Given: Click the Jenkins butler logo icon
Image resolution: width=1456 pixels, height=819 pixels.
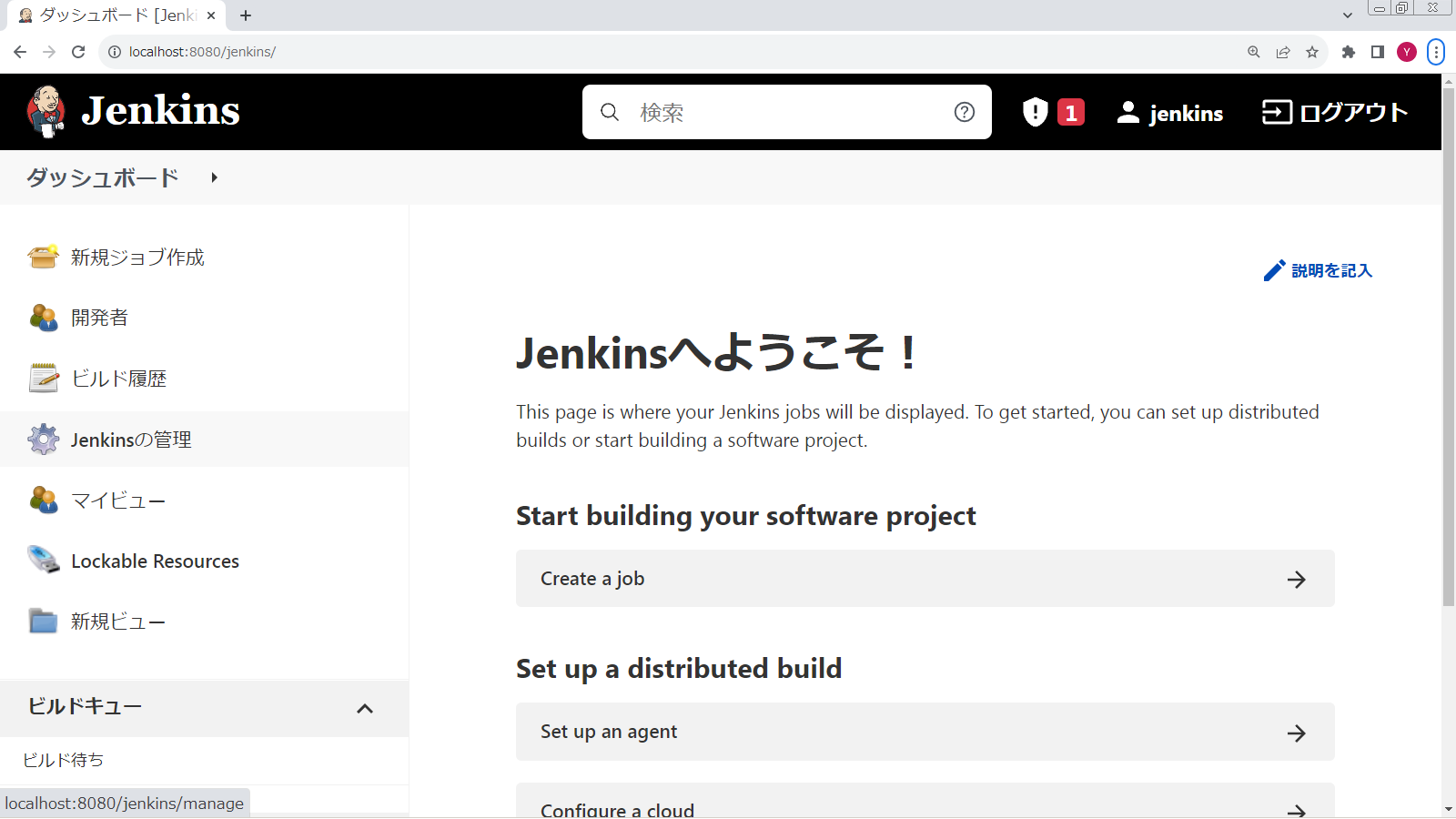Looking at the screenshot, I should pyautogui.click(x=45, y=112).
